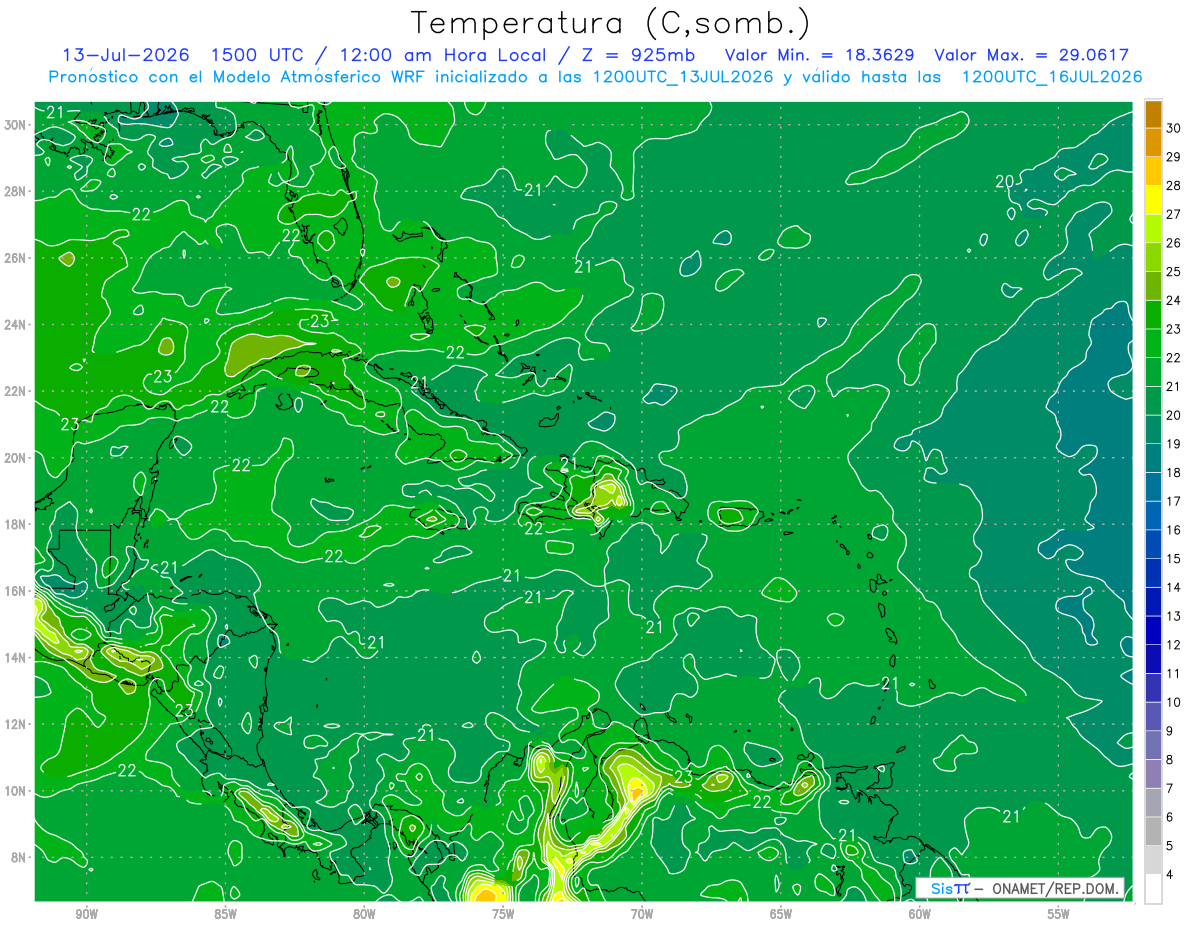Click the '5' color scale label
This screenshot has height=927, width=1200.
tap(1171, 846)
